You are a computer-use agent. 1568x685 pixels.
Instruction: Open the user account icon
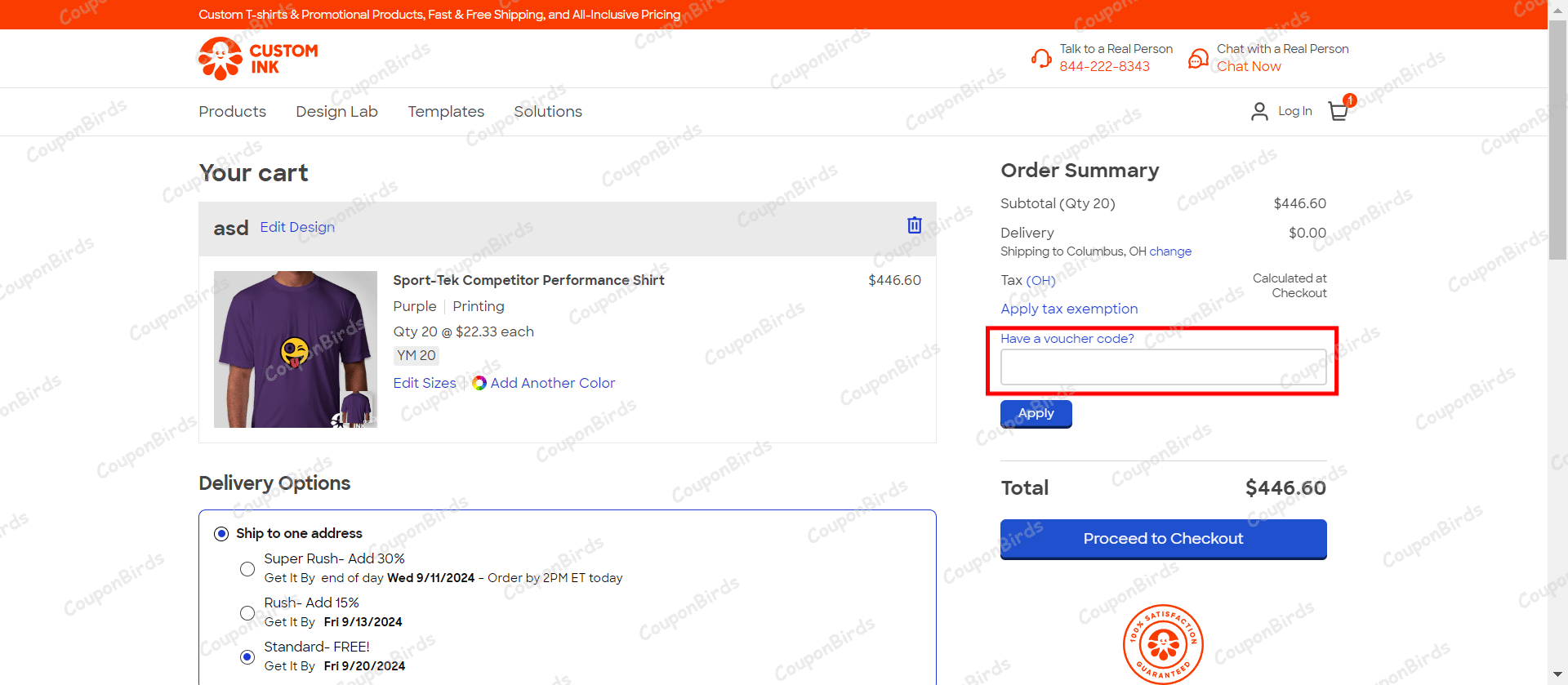click(1259, 111)
